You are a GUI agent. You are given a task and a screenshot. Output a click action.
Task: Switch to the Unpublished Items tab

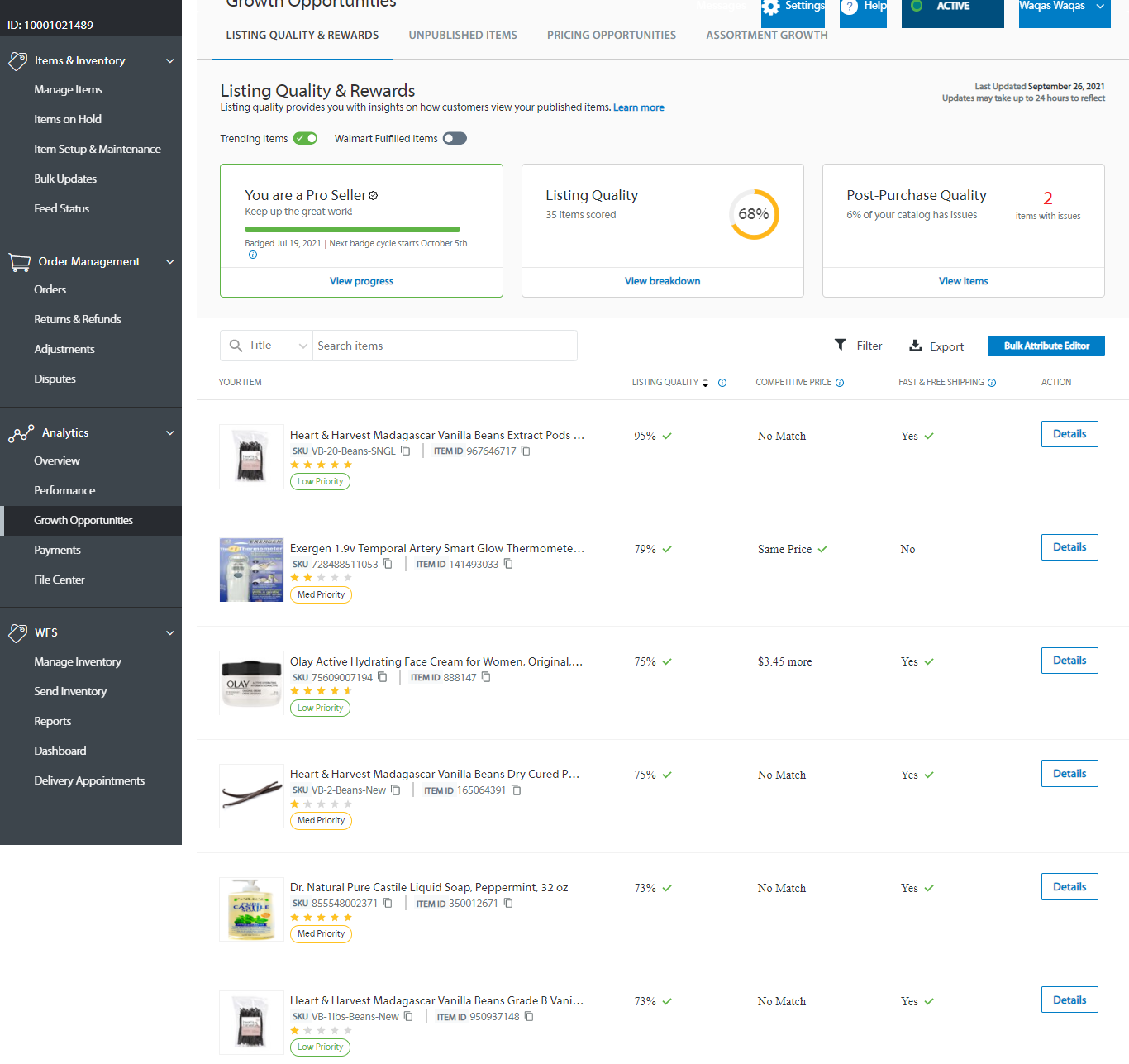(463, 36)
